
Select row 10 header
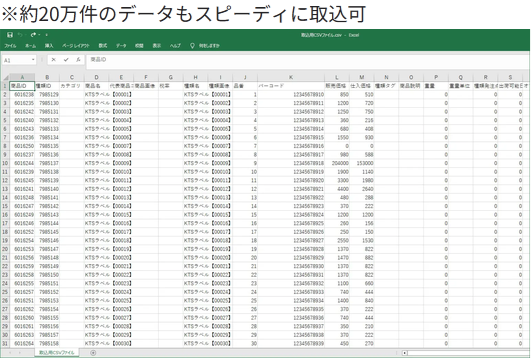pyautogui.click(x=5, y=163)
